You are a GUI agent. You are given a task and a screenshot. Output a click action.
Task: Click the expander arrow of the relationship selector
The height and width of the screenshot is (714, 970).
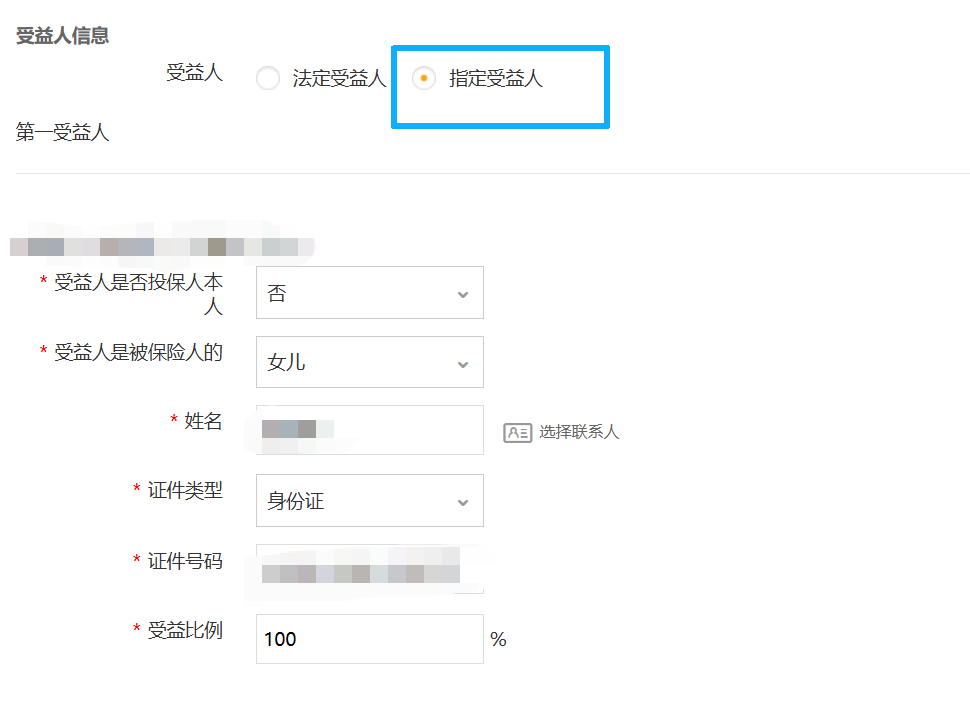point(462,362)
